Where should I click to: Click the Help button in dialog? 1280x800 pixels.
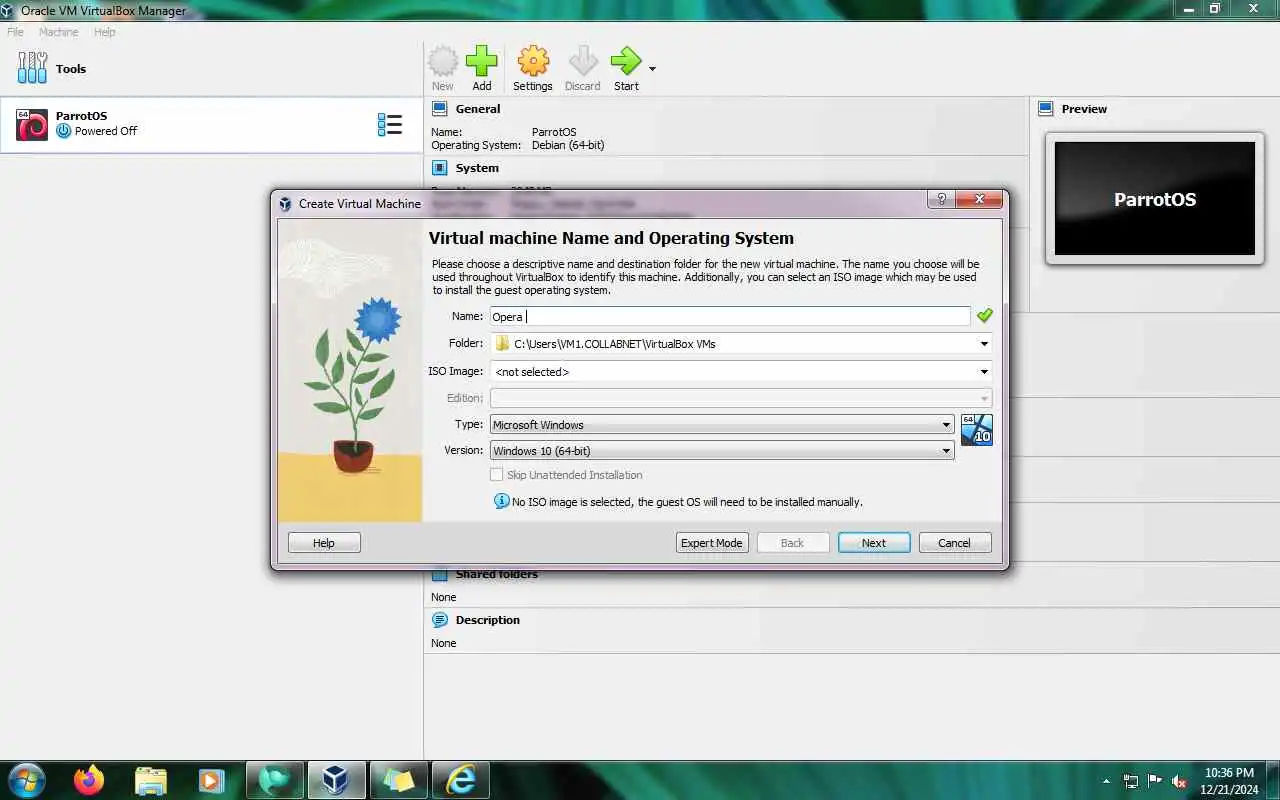324,543
